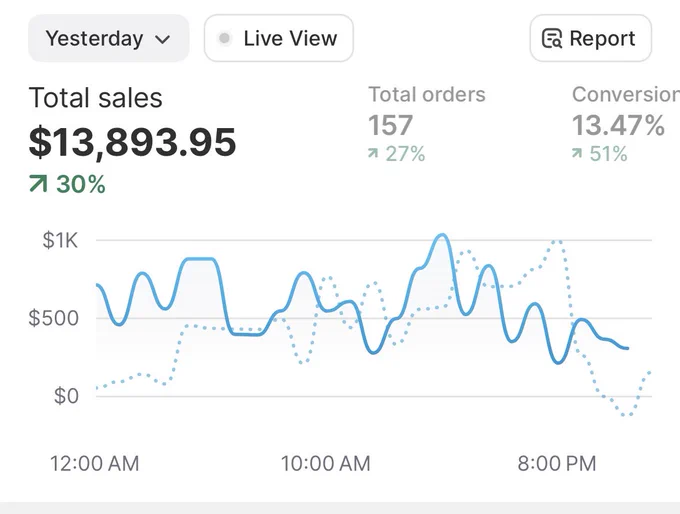Select the Total orders metric

coord(427,123)
